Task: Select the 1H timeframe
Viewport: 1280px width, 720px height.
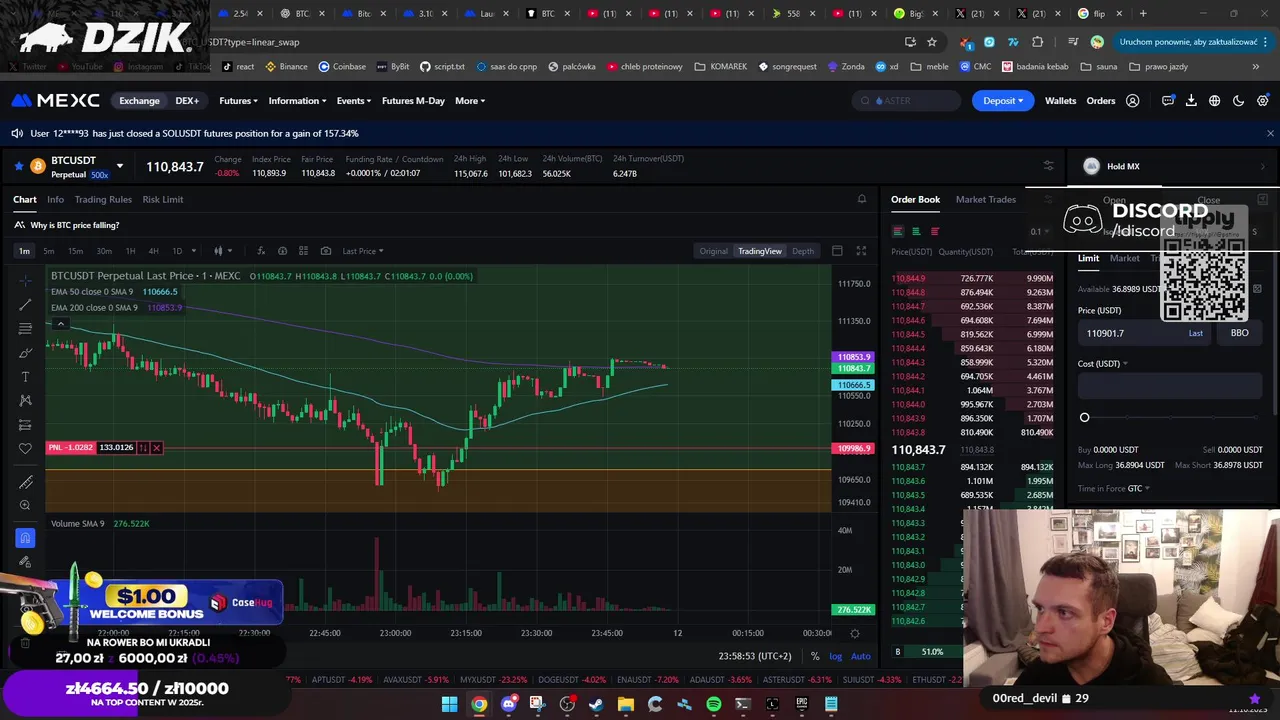Action: click(130, 251)
